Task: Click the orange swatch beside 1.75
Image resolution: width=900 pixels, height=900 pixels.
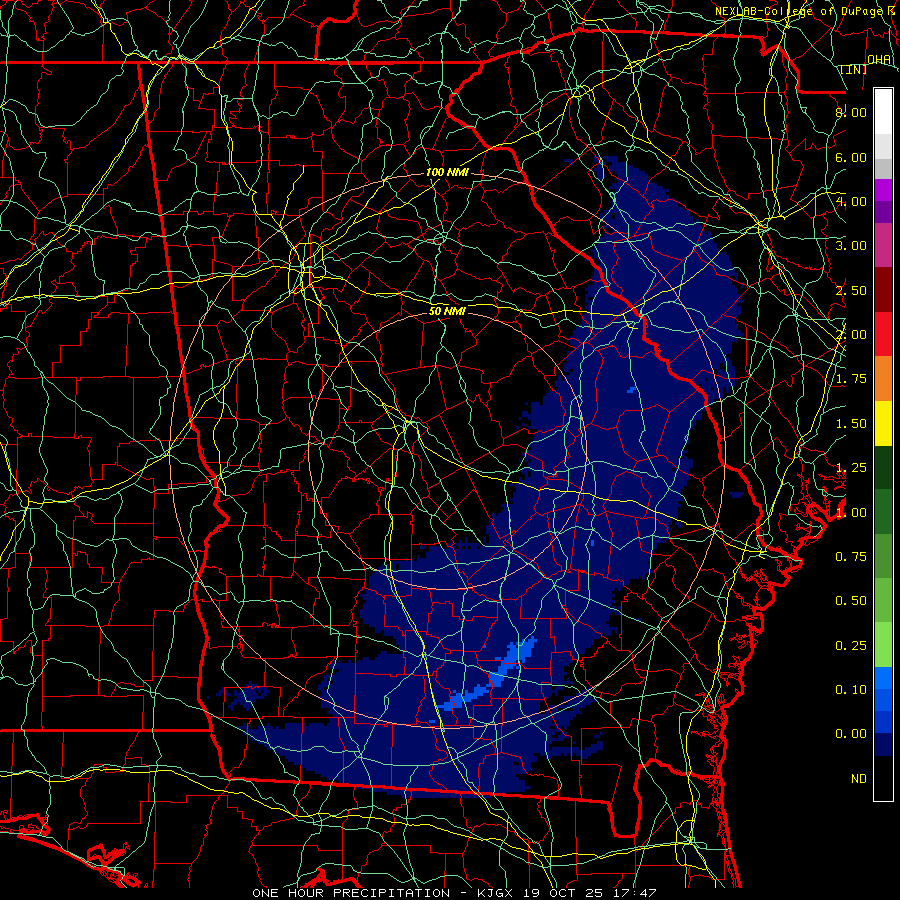Action: tap(883, 379)
